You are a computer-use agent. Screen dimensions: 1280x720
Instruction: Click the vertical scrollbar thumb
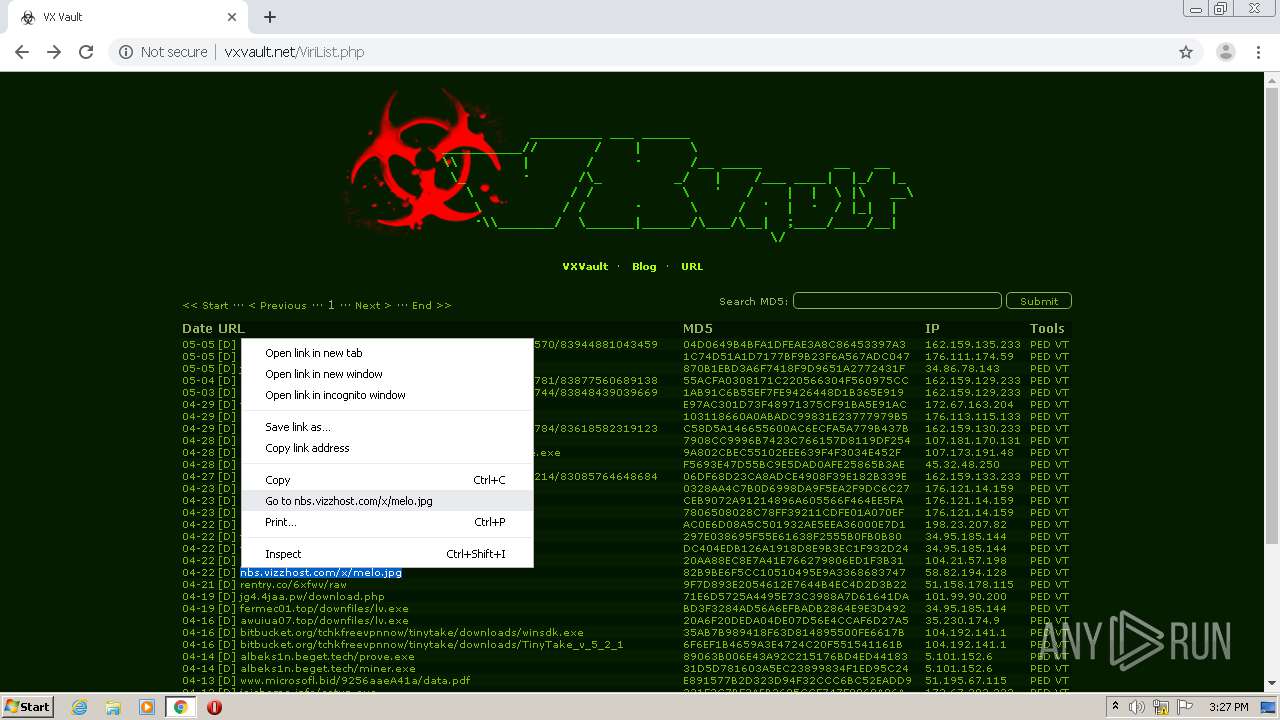coord(1272,315)
